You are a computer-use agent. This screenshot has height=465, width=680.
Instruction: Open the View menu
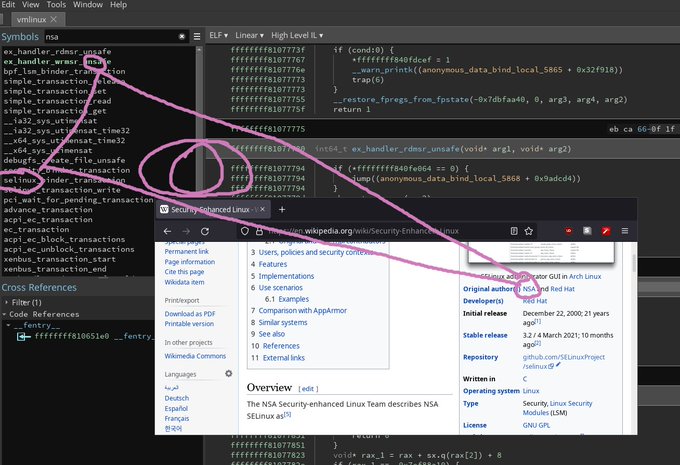click(30, 5)
